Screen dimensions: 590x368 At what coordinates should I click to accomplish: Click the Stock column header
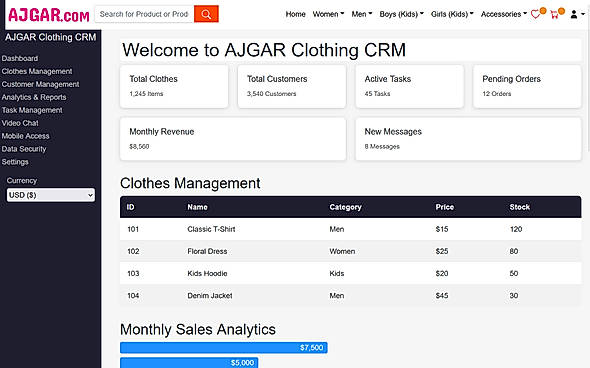tap(520, 207)
